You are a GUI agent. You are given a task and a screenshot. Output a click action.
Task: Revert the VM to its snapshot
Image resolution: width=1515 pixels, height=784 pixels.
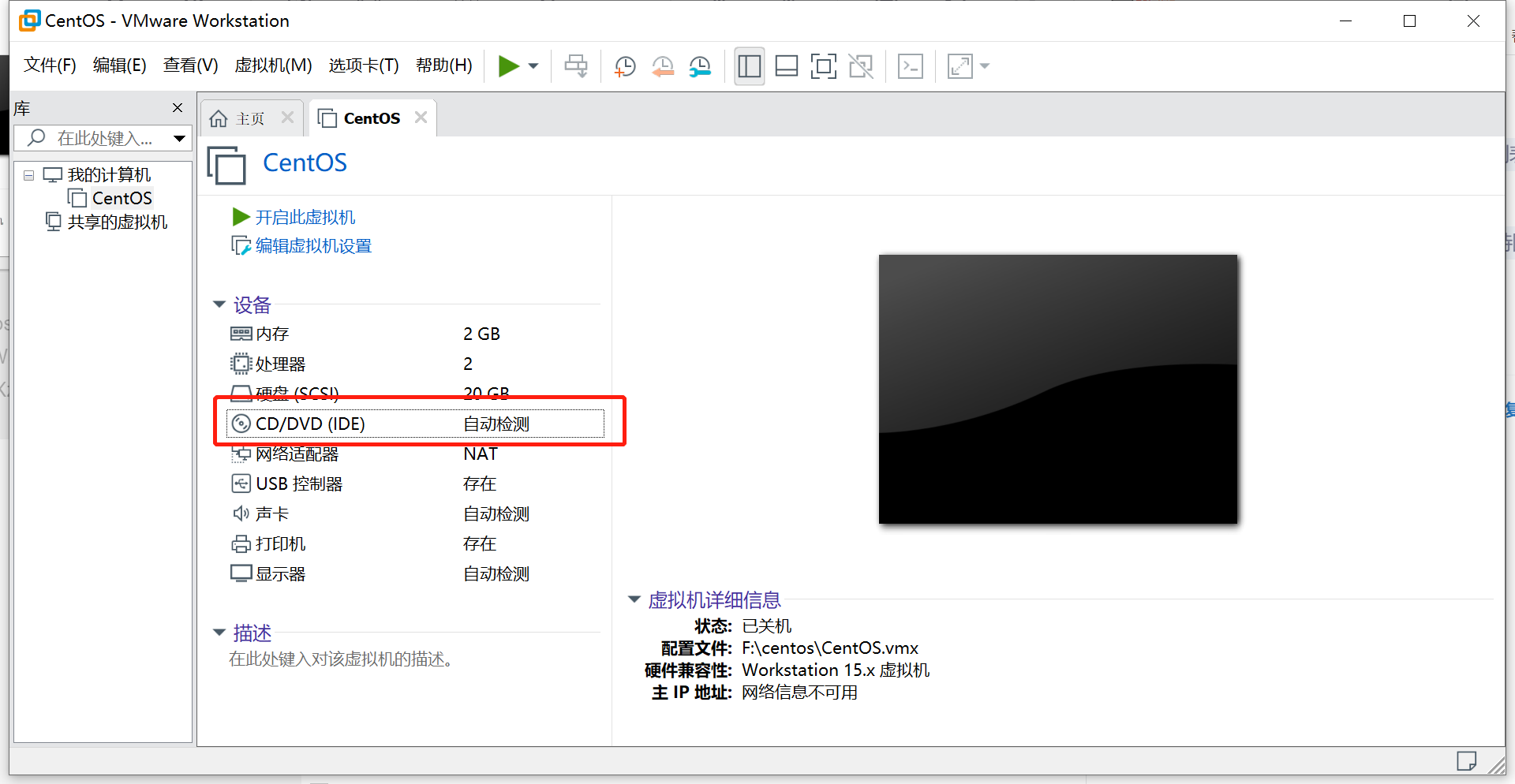662,66
